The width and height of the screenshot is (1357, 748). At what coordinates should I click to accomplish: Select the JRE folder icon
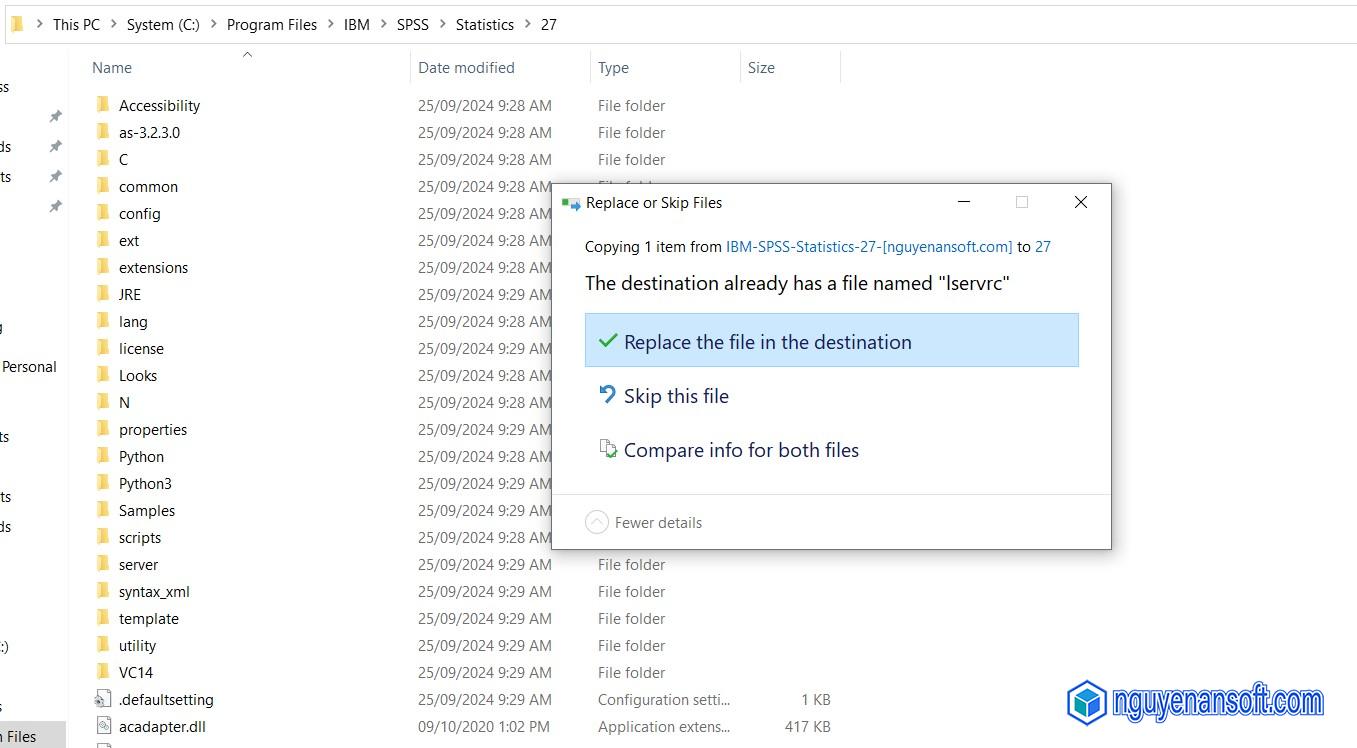[103, 294]
